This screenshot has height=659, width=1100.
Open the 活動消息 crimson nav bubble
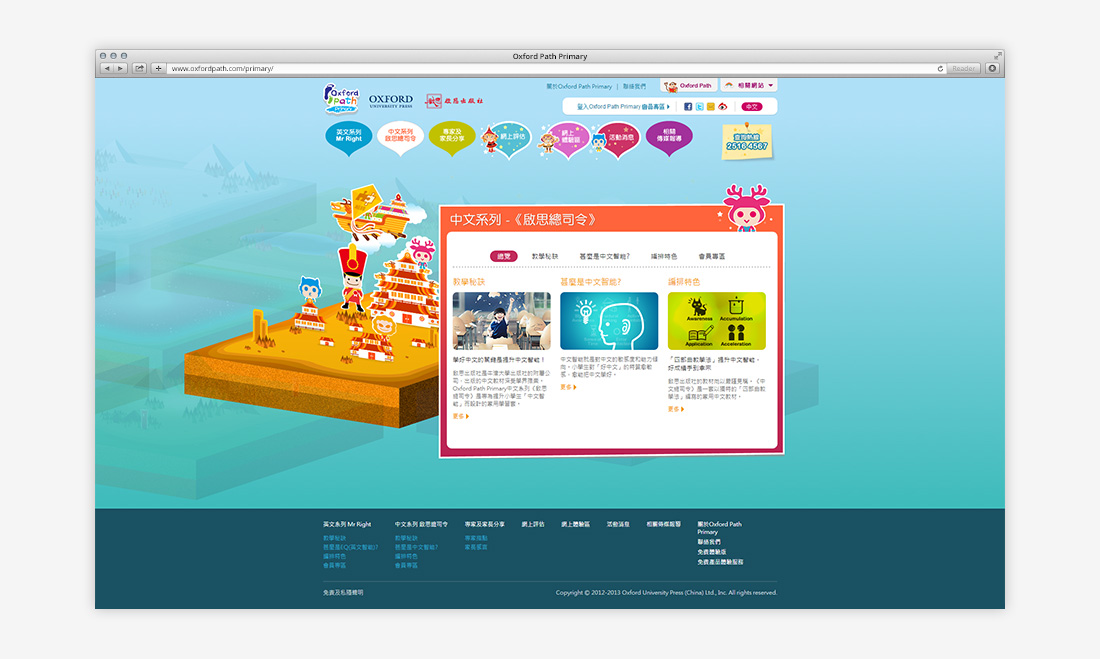617,139
